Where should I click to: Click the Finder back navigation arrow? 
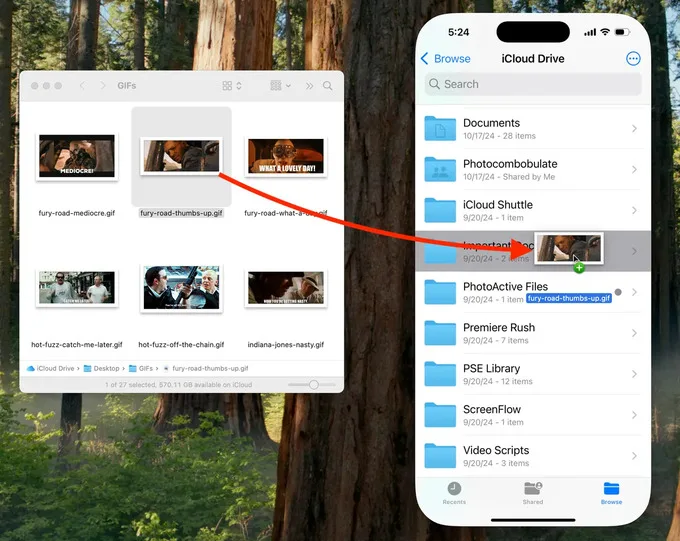coord(82,86)
